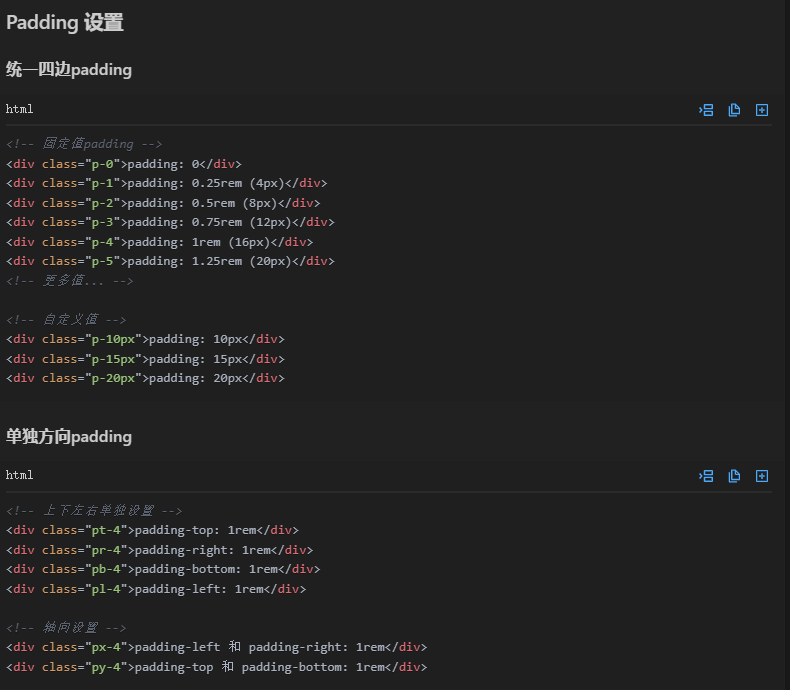Click the line with class "p-3"
790x690 pixels.
170,222
